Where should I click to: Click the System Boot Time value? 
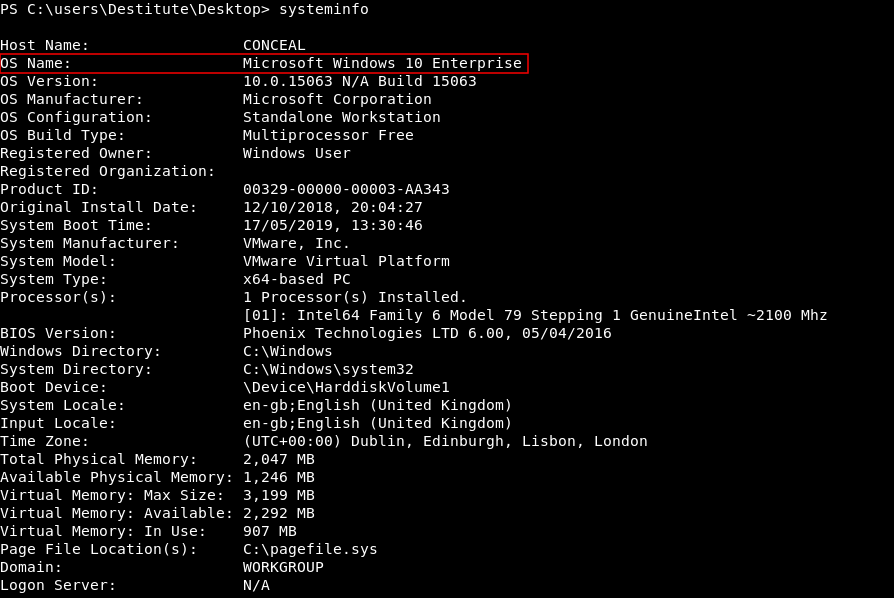[332, 225]
